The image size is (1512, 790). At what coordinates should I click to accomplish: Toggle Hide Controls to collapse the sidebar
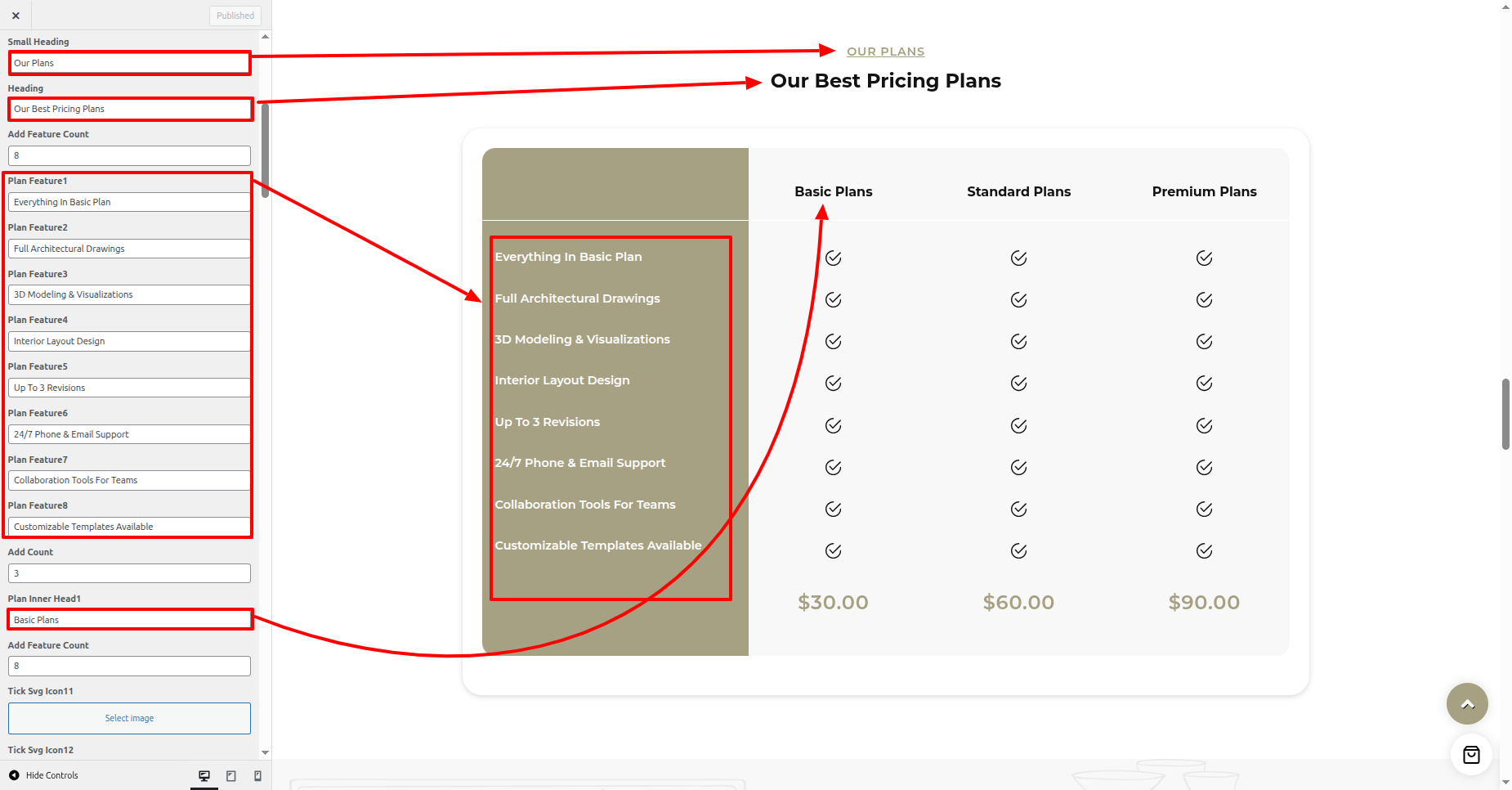click(44, 775)
